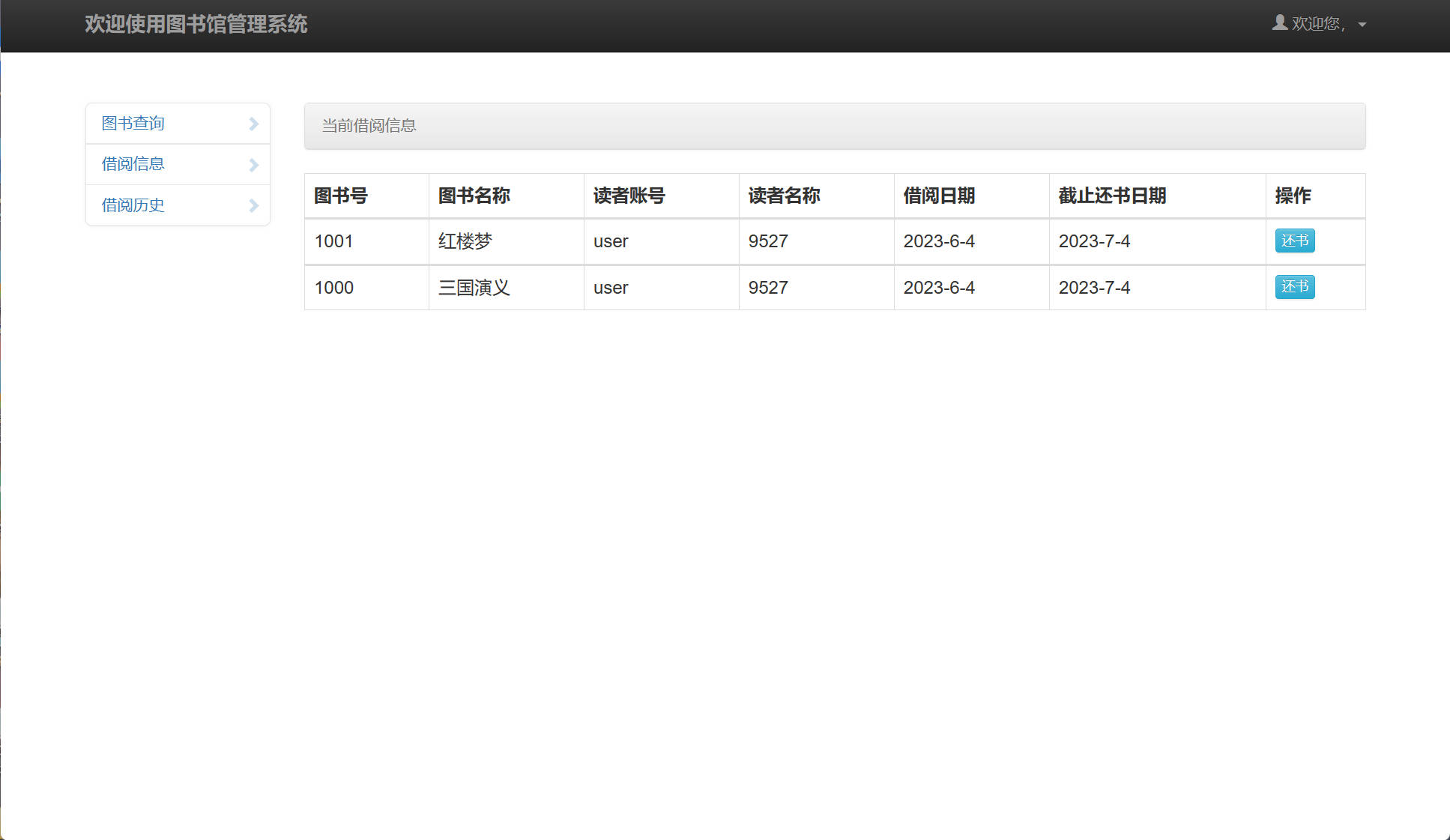This screenshot has height=840, width=1450.
Task: Click the 图书名称 column header
Action: 474,196
